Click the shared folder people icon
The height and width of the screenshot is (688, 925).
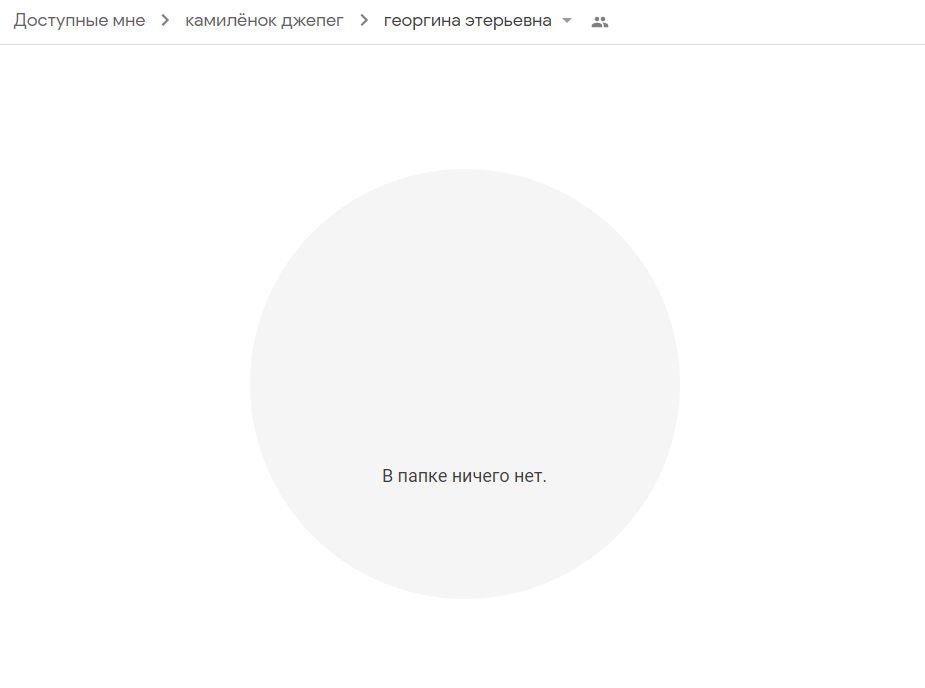600,21
